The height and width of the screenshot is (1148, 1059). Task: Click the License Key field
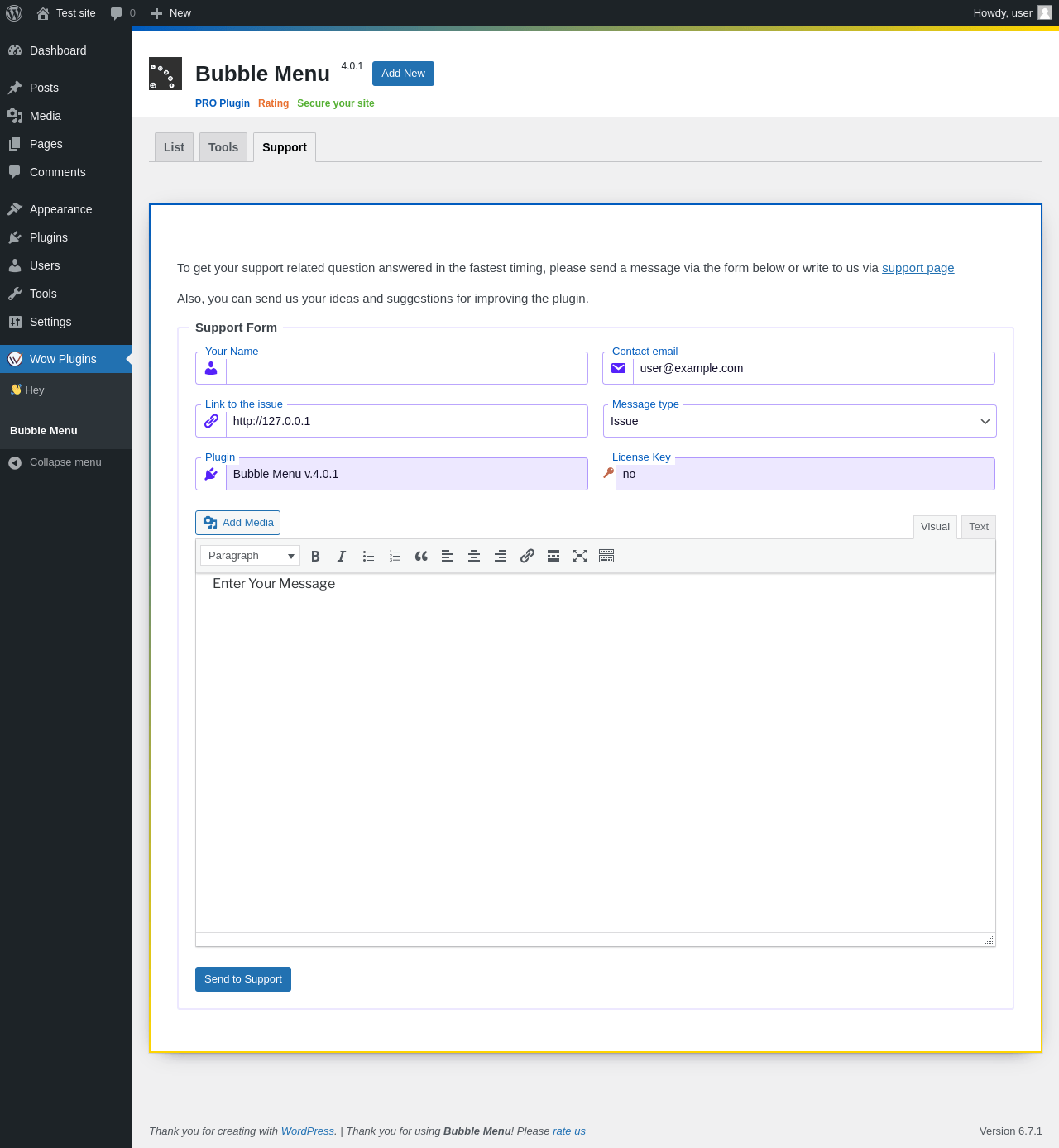tap(805, 474)
